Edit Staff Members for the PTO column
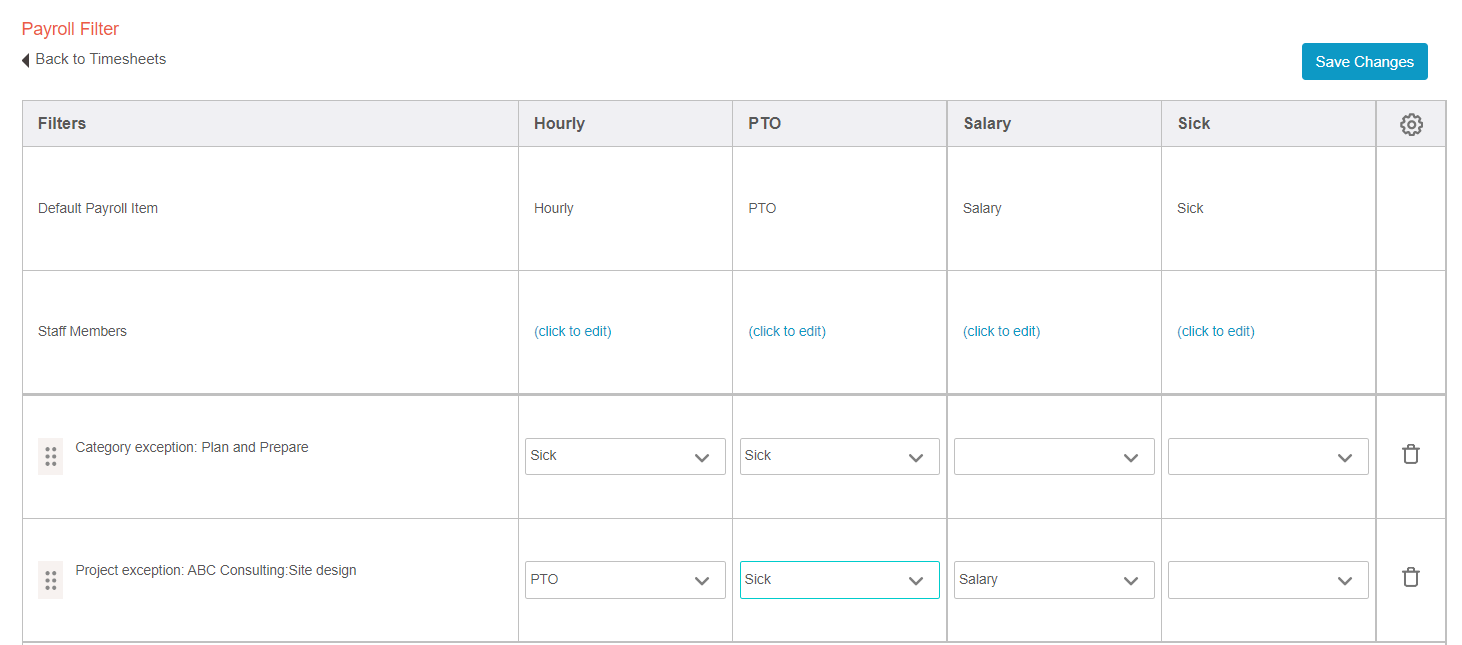 [x=787, y=331]
